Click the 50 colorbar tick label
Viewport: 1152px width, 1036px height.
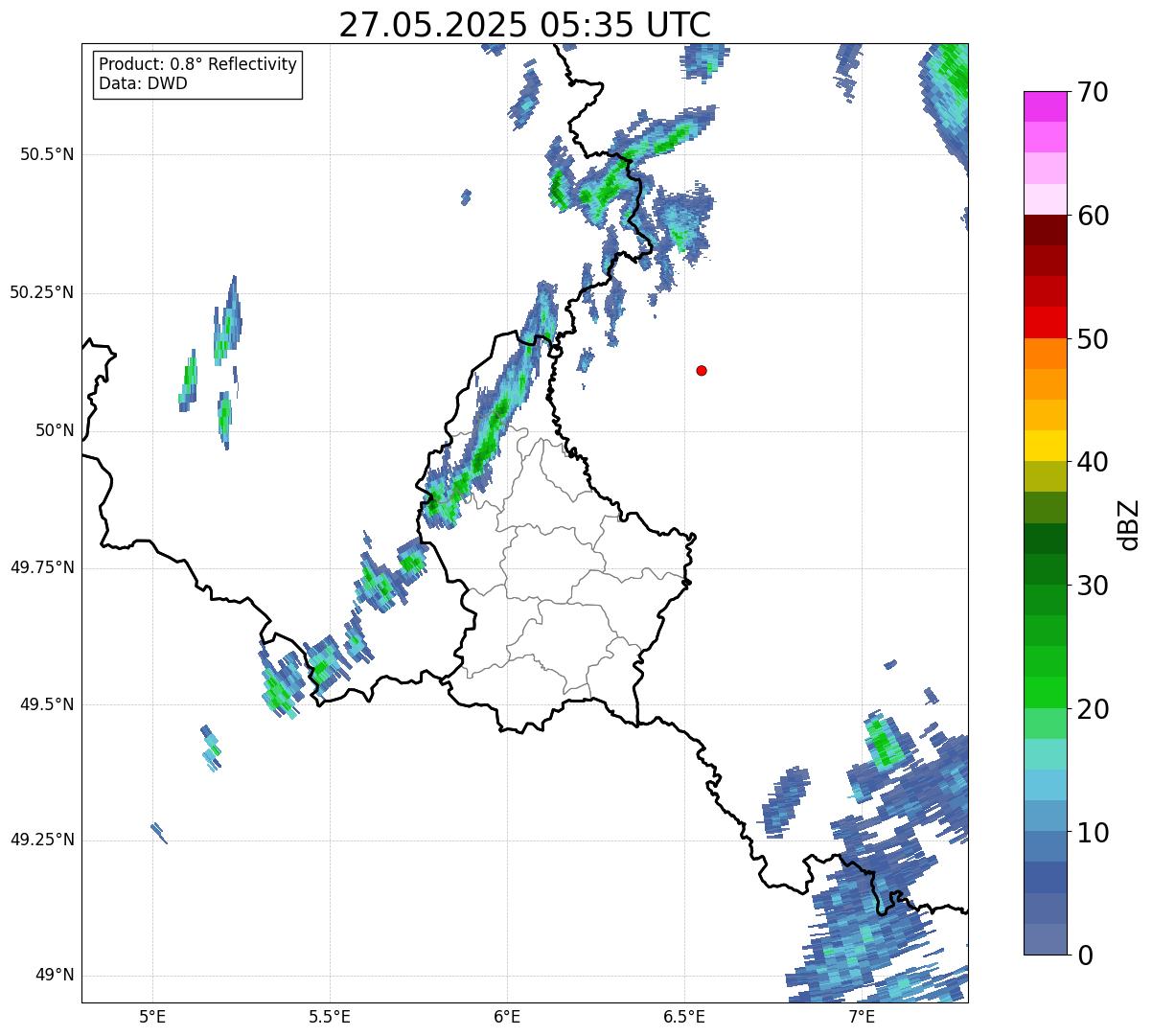[x=1093, y=339]
